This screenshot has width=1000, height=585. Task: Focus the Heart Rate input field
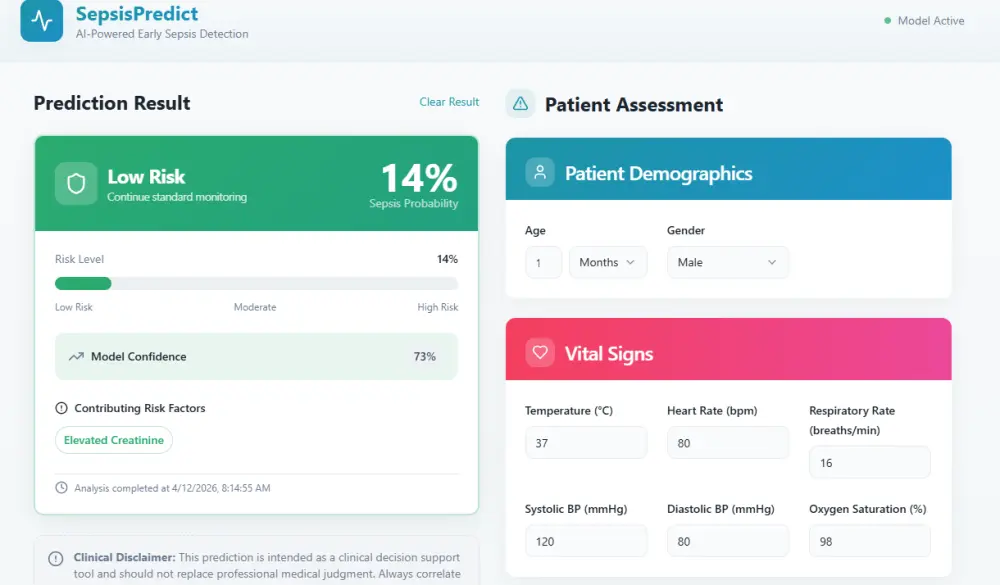pos(728,443)
